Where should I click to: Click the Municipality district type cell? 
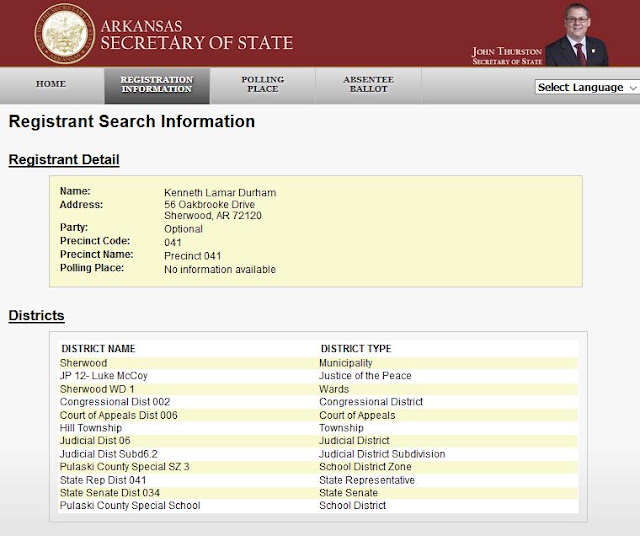(x=346, y=363)
